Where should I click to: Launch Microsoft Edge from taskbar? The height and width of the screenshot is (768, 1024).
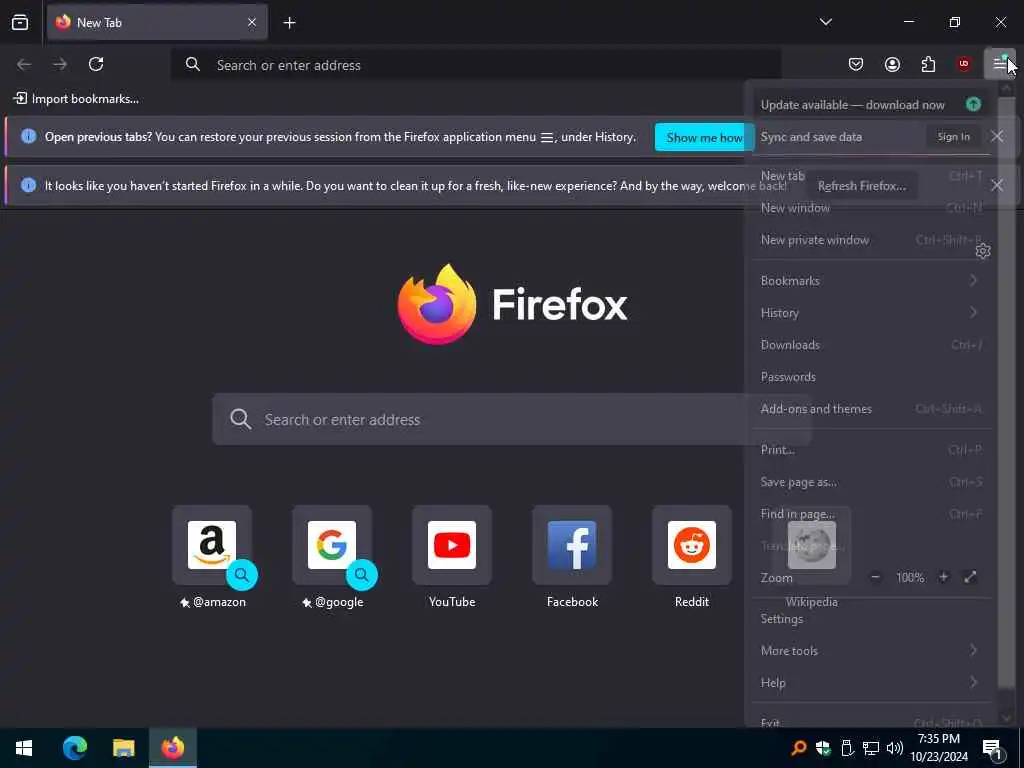(x=74, y=748)
